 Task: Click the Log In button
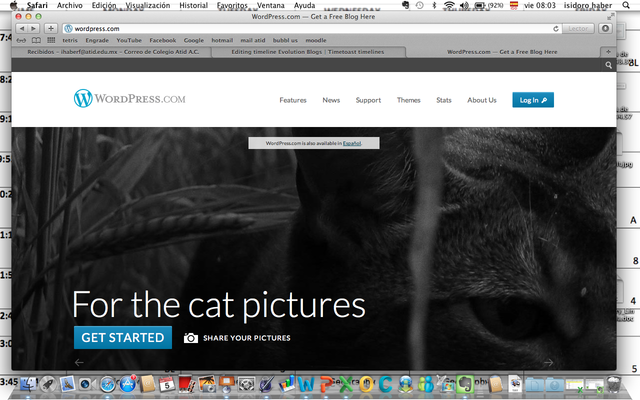[x=533, y=100]
